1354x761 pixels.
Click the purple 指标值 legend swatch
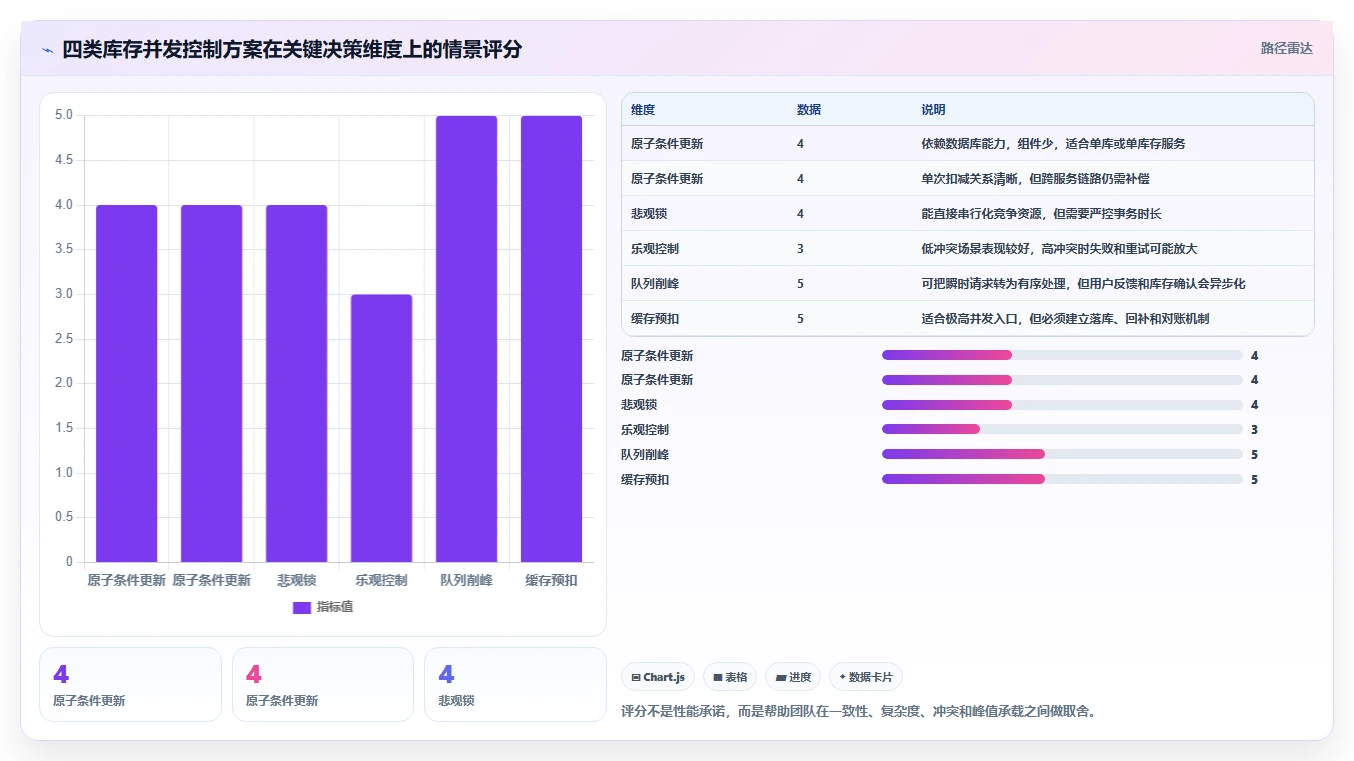(x=302, y=607)
